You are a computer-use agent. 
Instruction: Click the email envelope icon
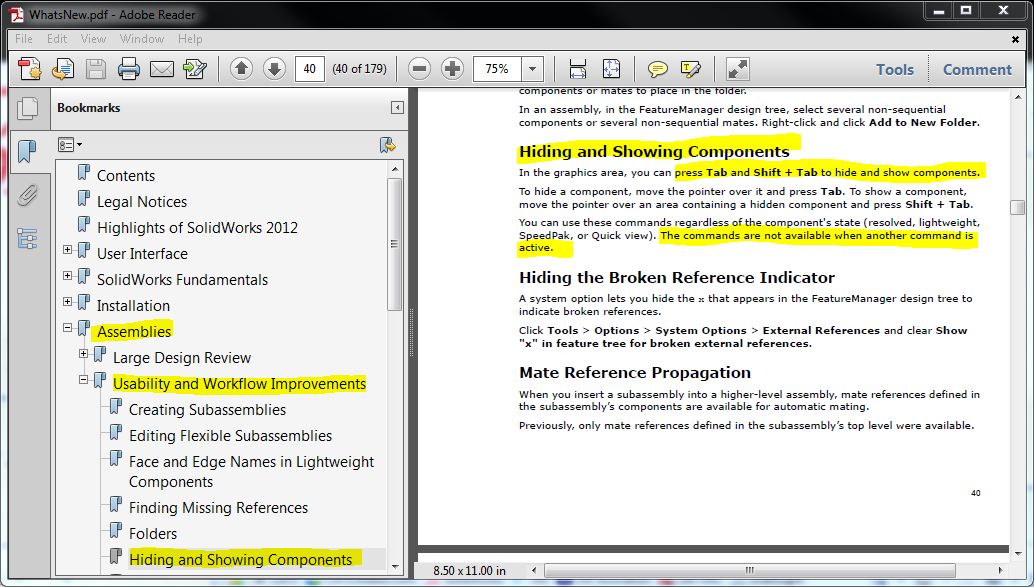(x=162, y=69)
